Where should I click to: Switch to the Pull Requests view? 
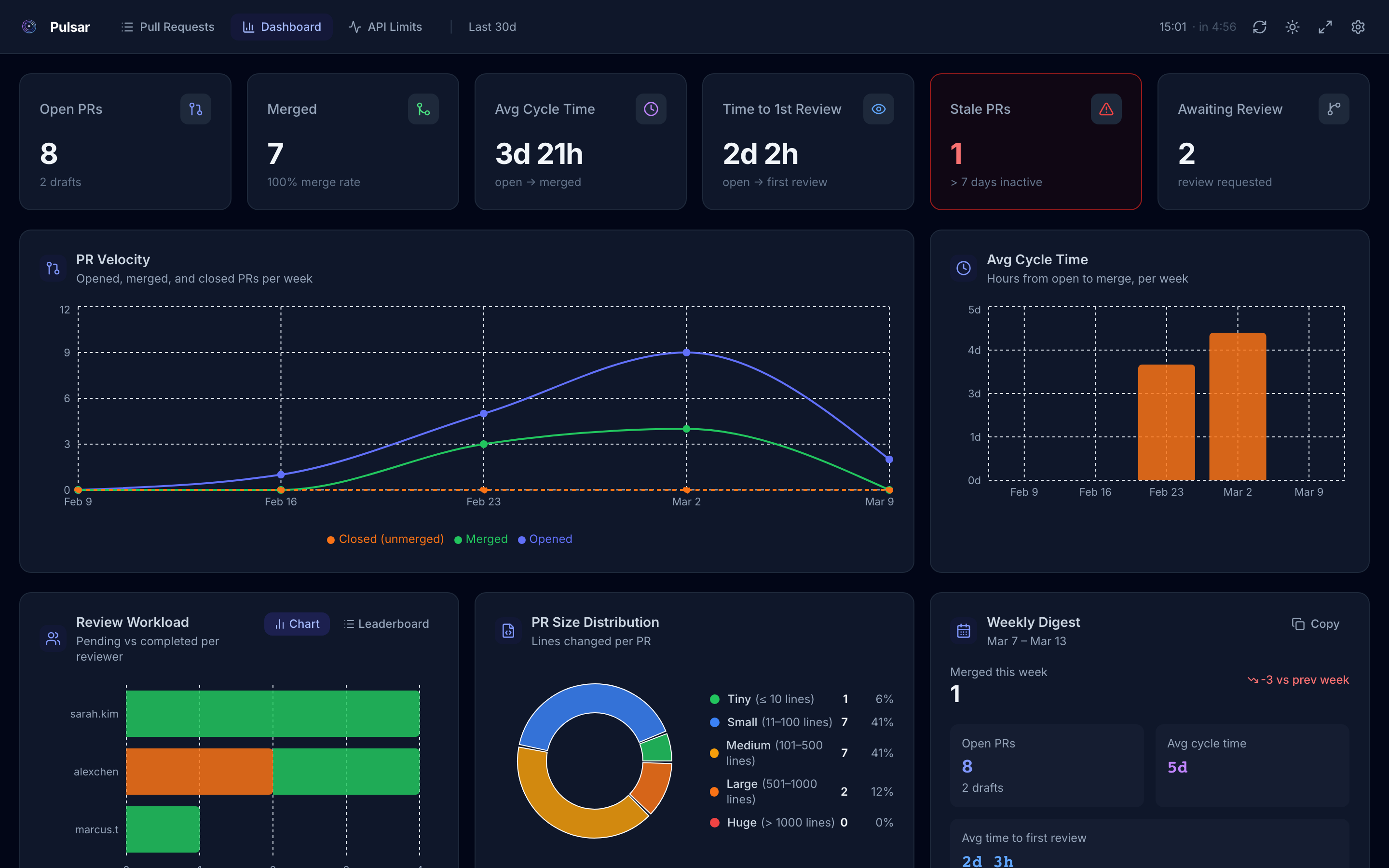(167, 27)
